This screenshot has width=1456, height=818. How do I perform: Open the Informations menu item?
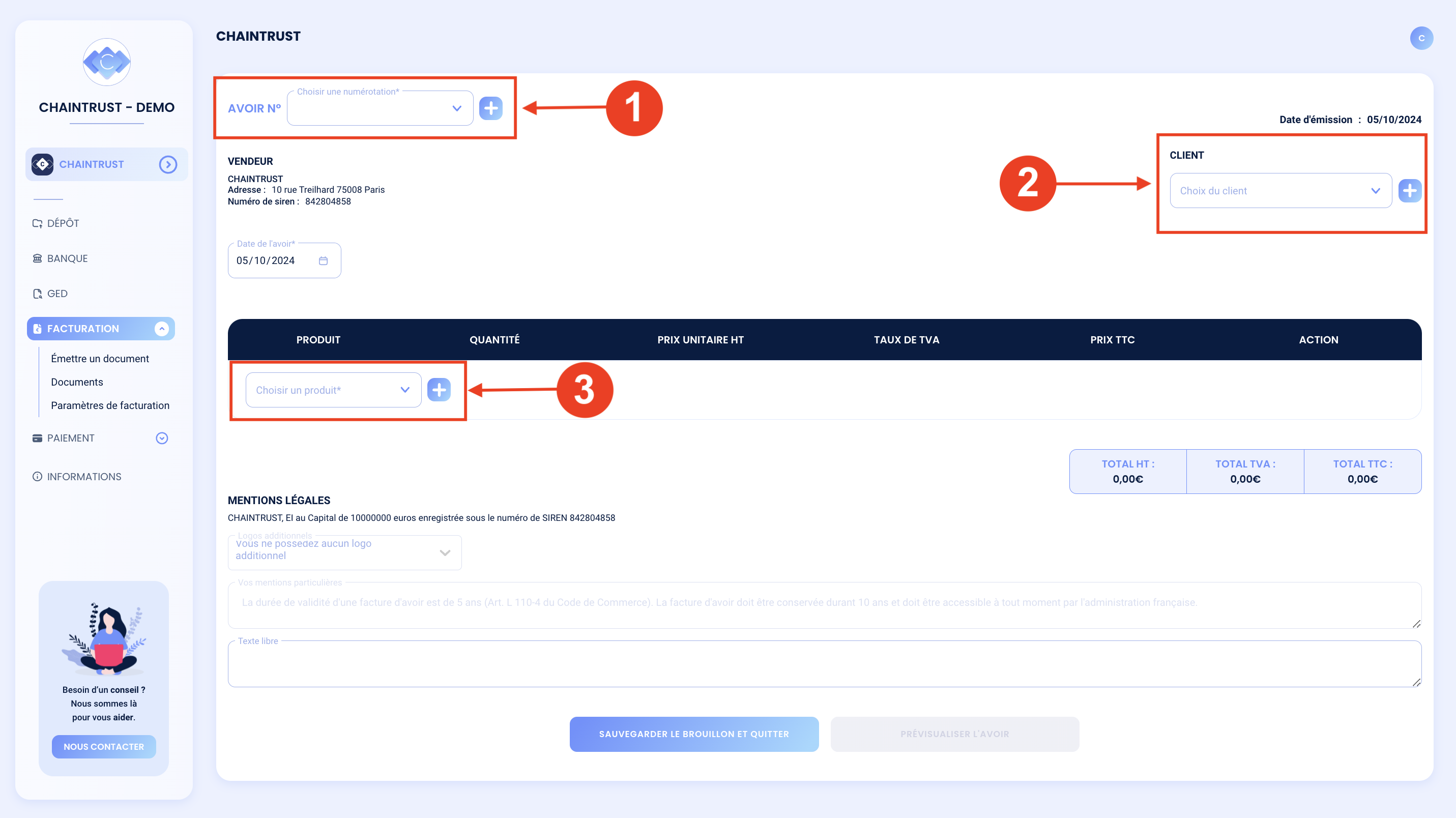pos(77,477)
